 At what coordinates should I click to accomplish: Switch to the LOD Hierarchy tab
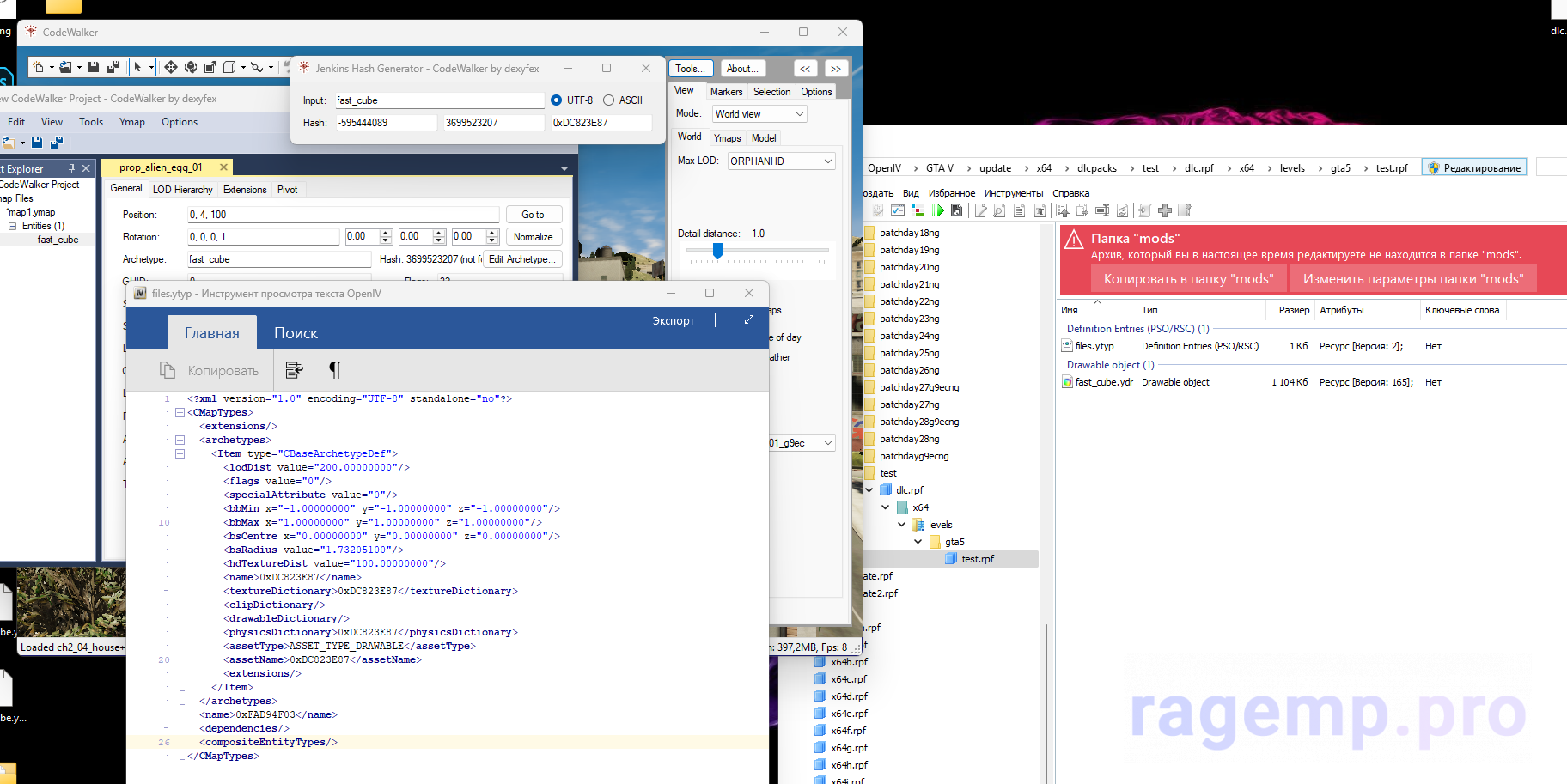[182, 190]
